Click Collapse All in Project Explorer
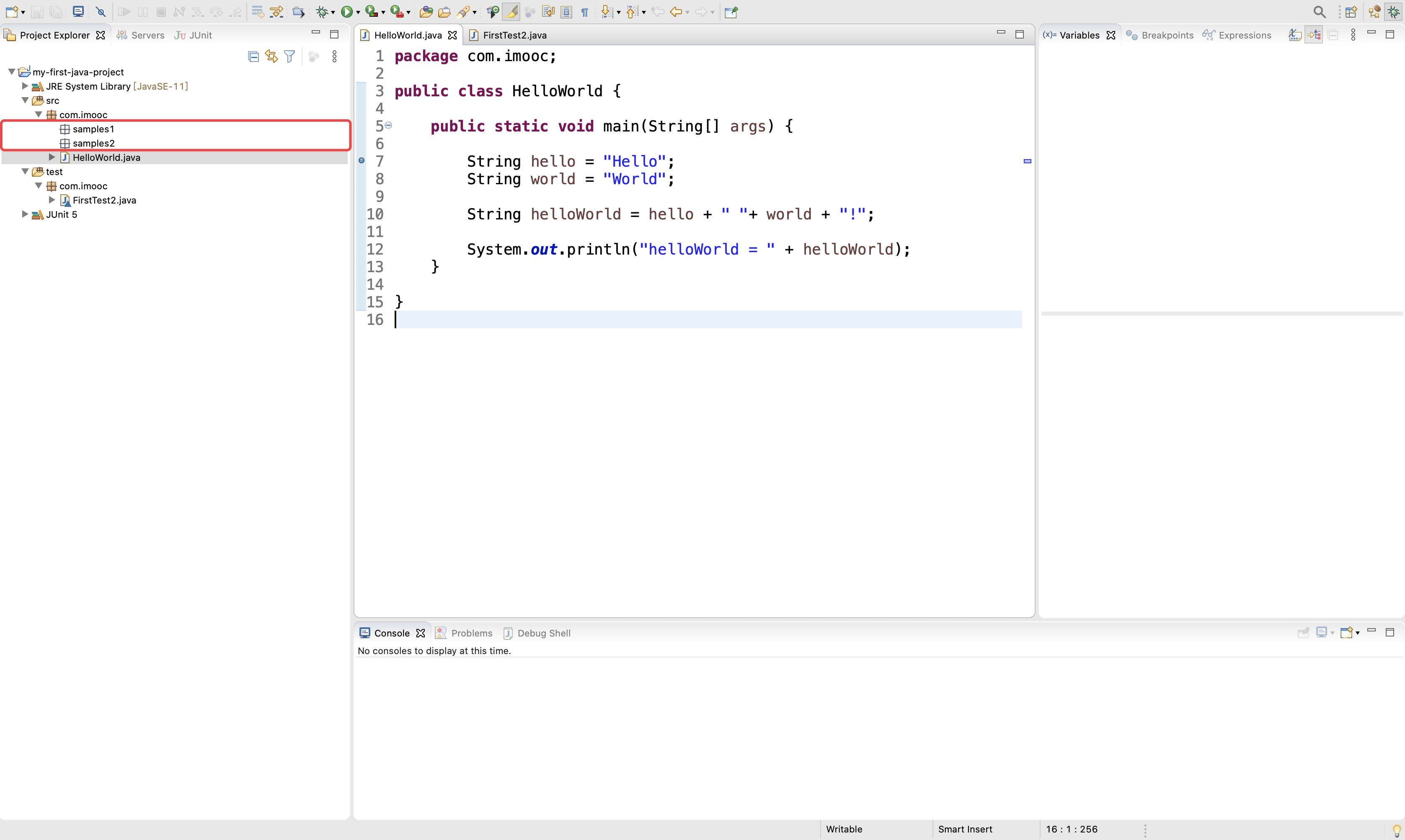 coord(253,57)
